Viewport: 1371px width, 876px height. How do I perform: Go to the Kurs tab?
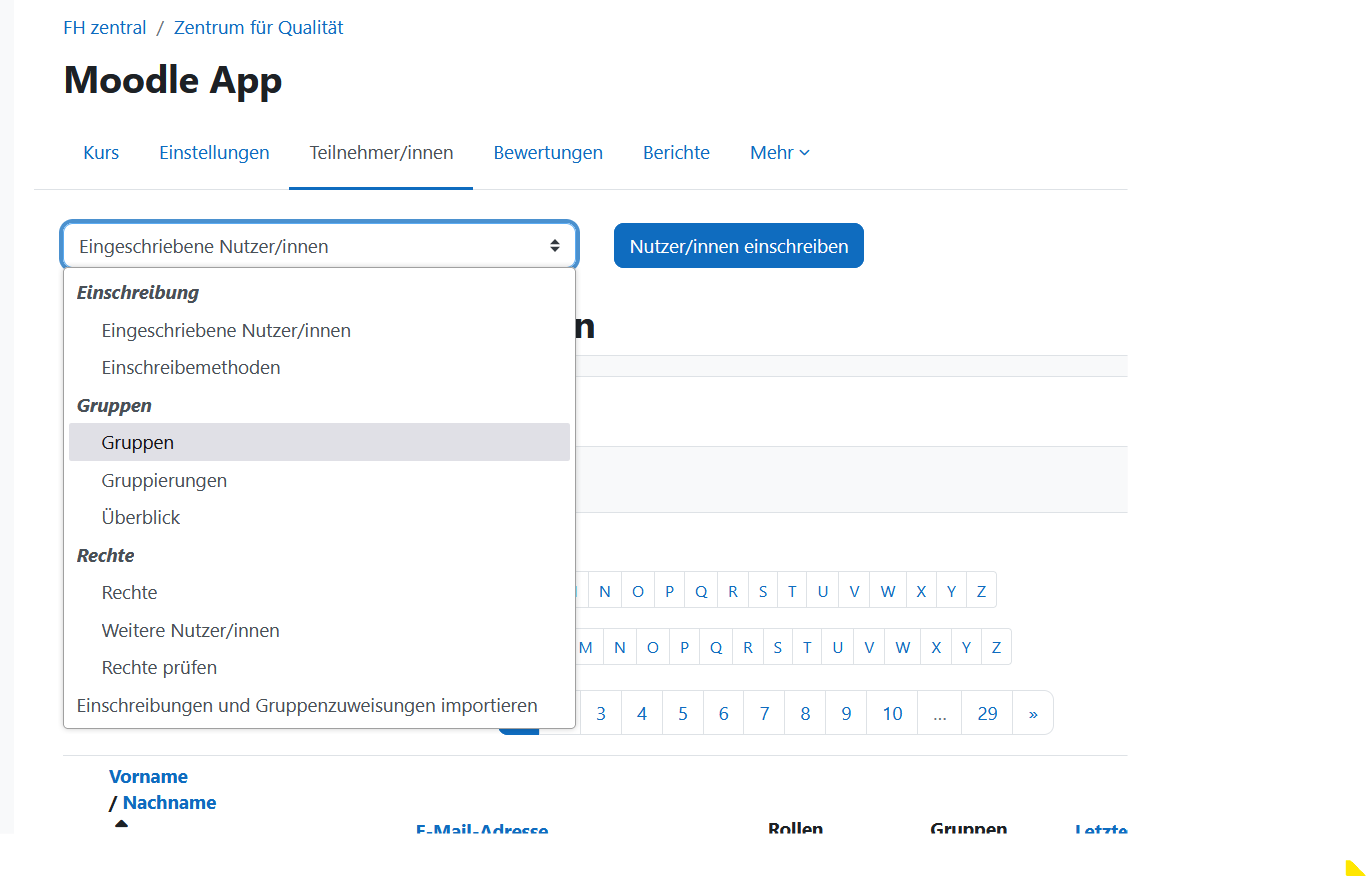coord(101,153)
